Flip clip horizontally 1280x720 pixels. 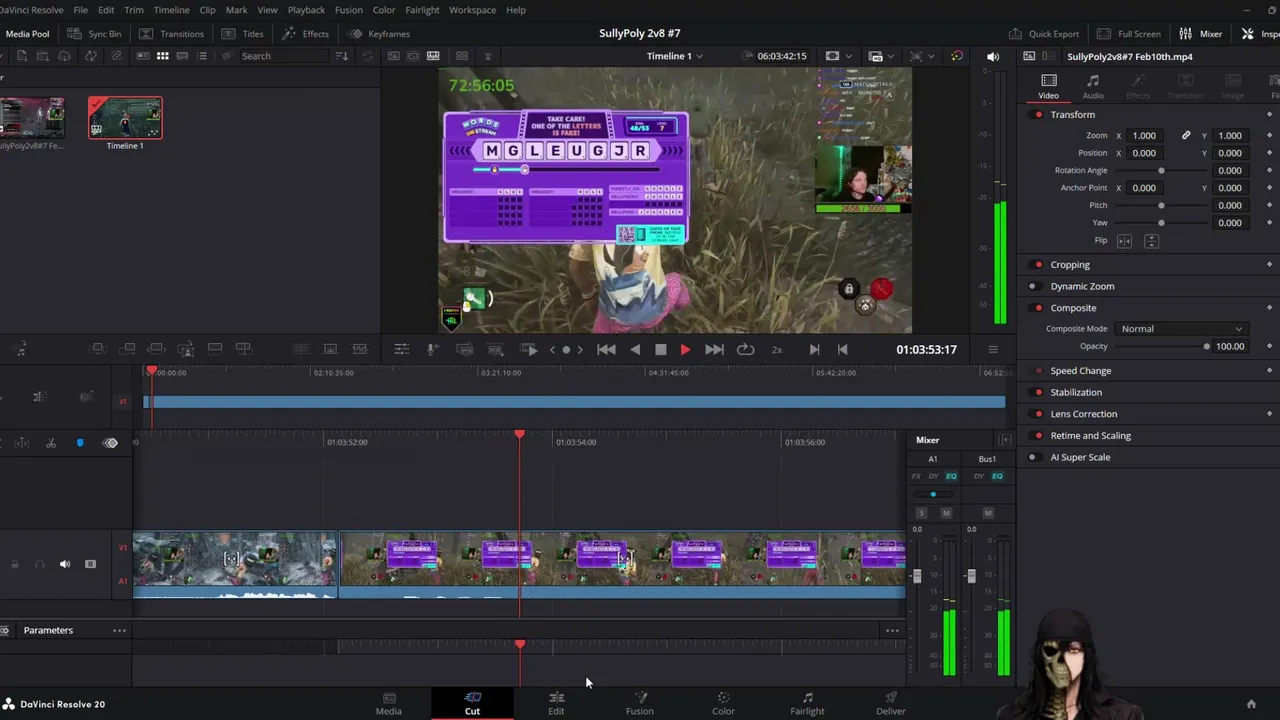tap(1124, 241)
